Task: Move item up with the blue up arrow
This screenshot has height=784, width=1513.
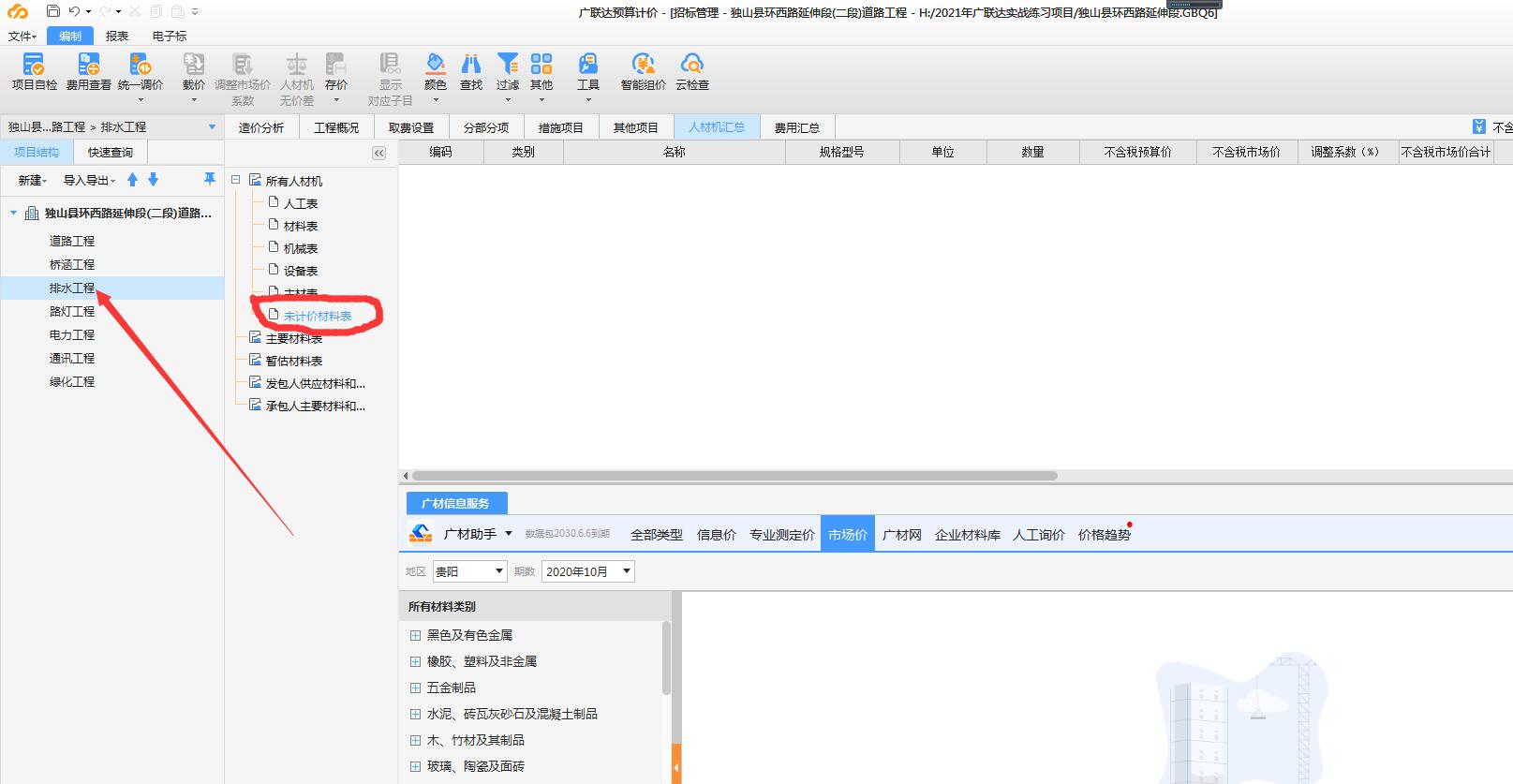Action: [x=132, y=179]
